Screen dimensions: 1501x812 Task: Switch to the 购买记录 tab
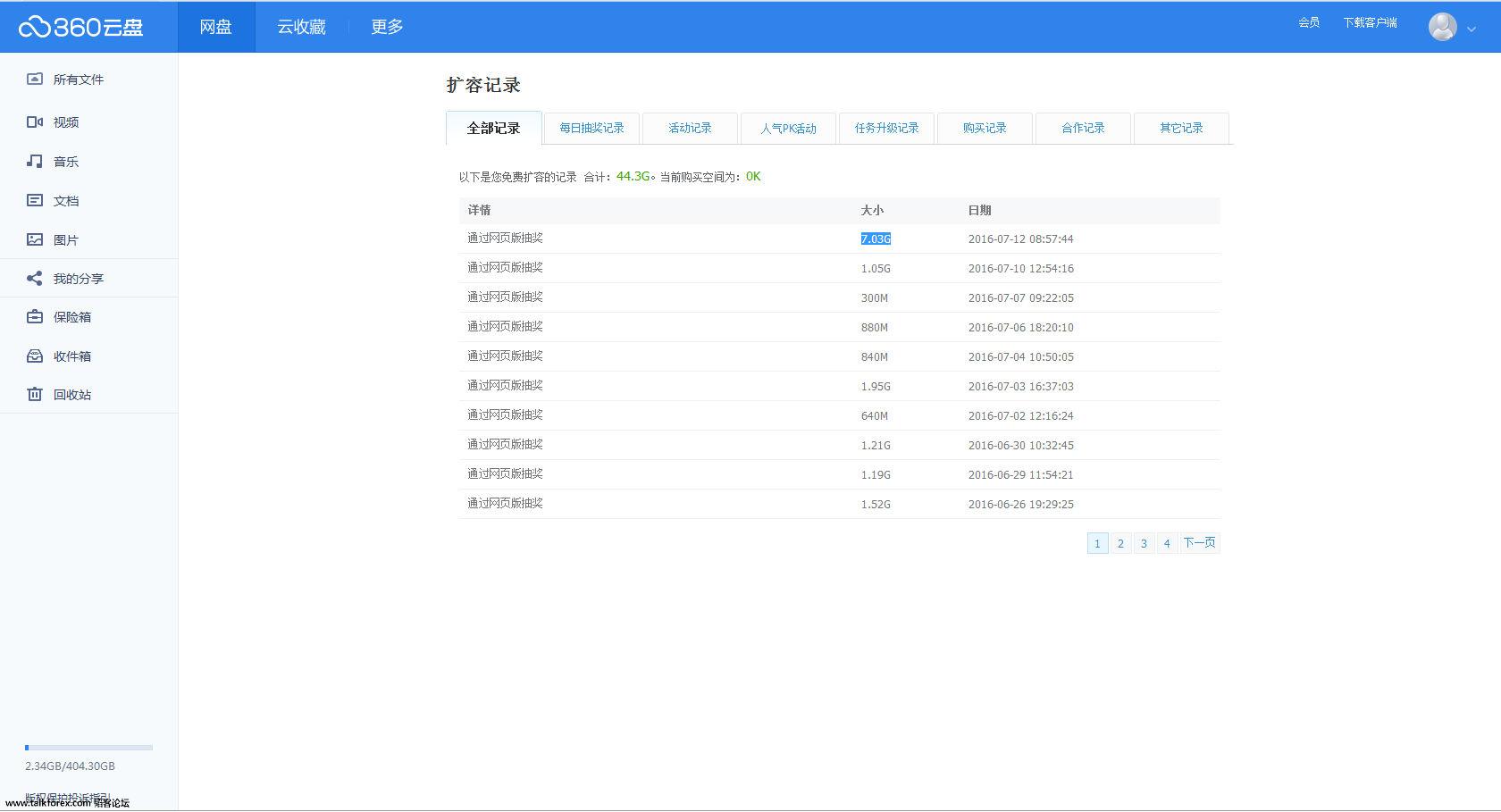pyautogui.click(x=985, y=128)
